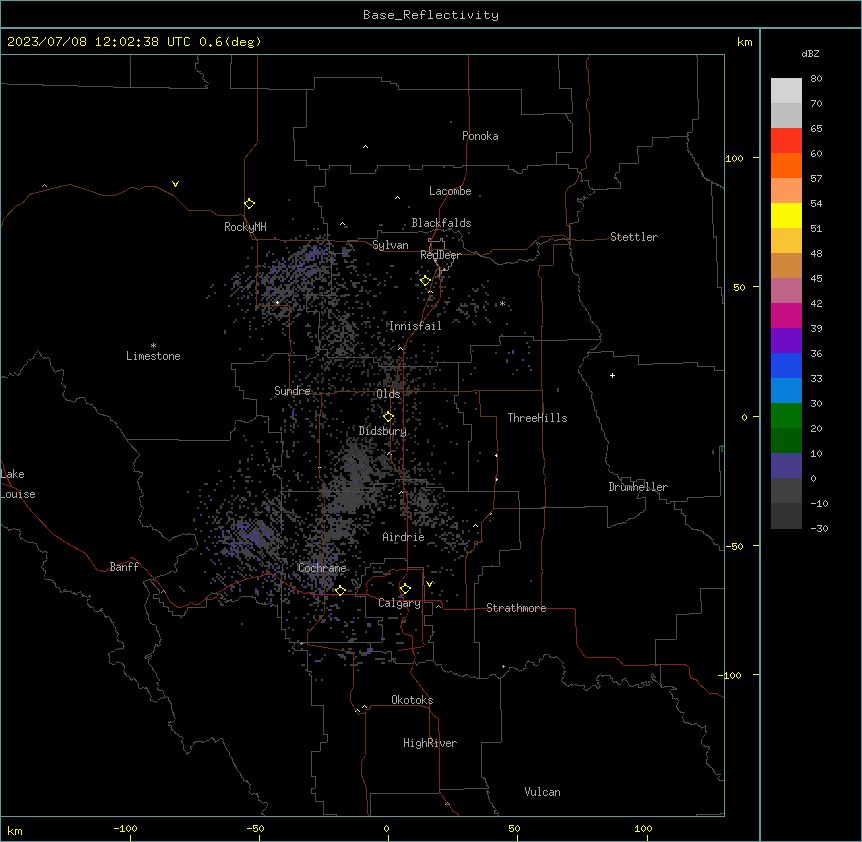Image resolution: width=862 pixels, height=842 pixels.
Task: Select the RockyMH label
Action: (245, 227)
